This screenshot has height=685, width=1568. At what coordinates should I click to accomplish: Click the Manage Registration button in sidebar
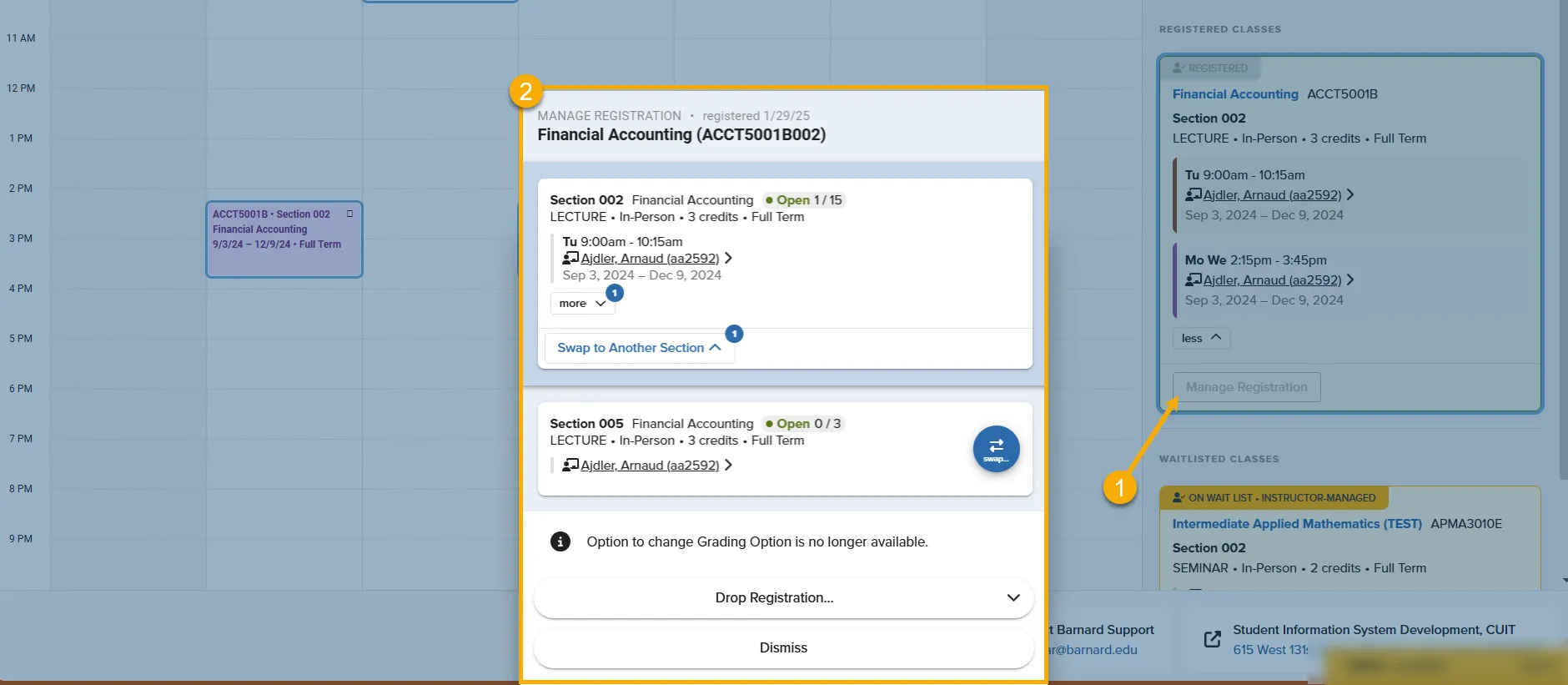1246,387
